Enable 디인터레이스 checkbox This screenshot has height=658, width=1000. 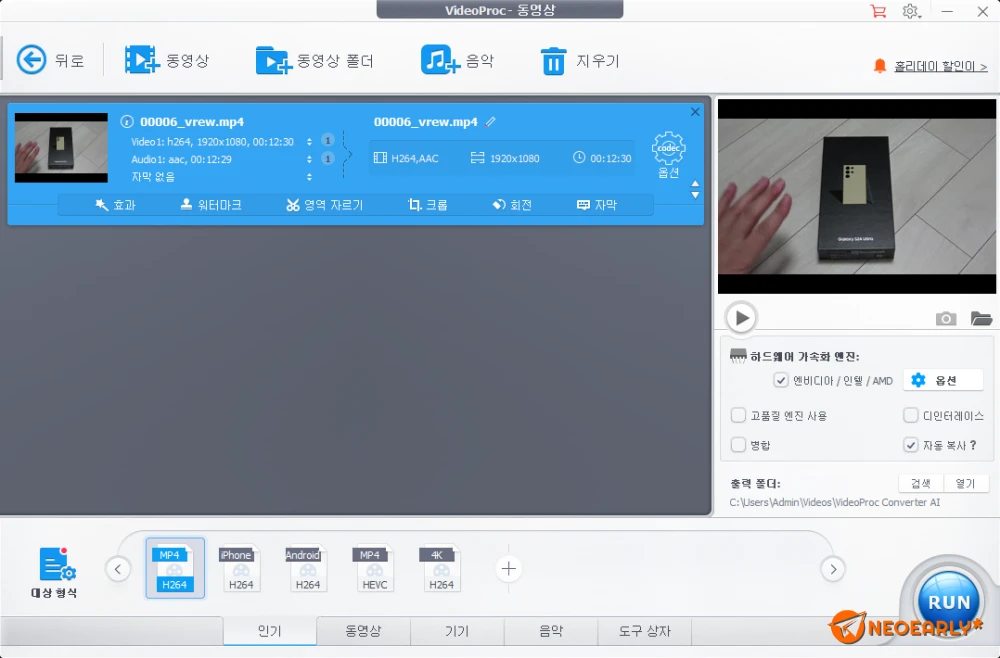911,415
